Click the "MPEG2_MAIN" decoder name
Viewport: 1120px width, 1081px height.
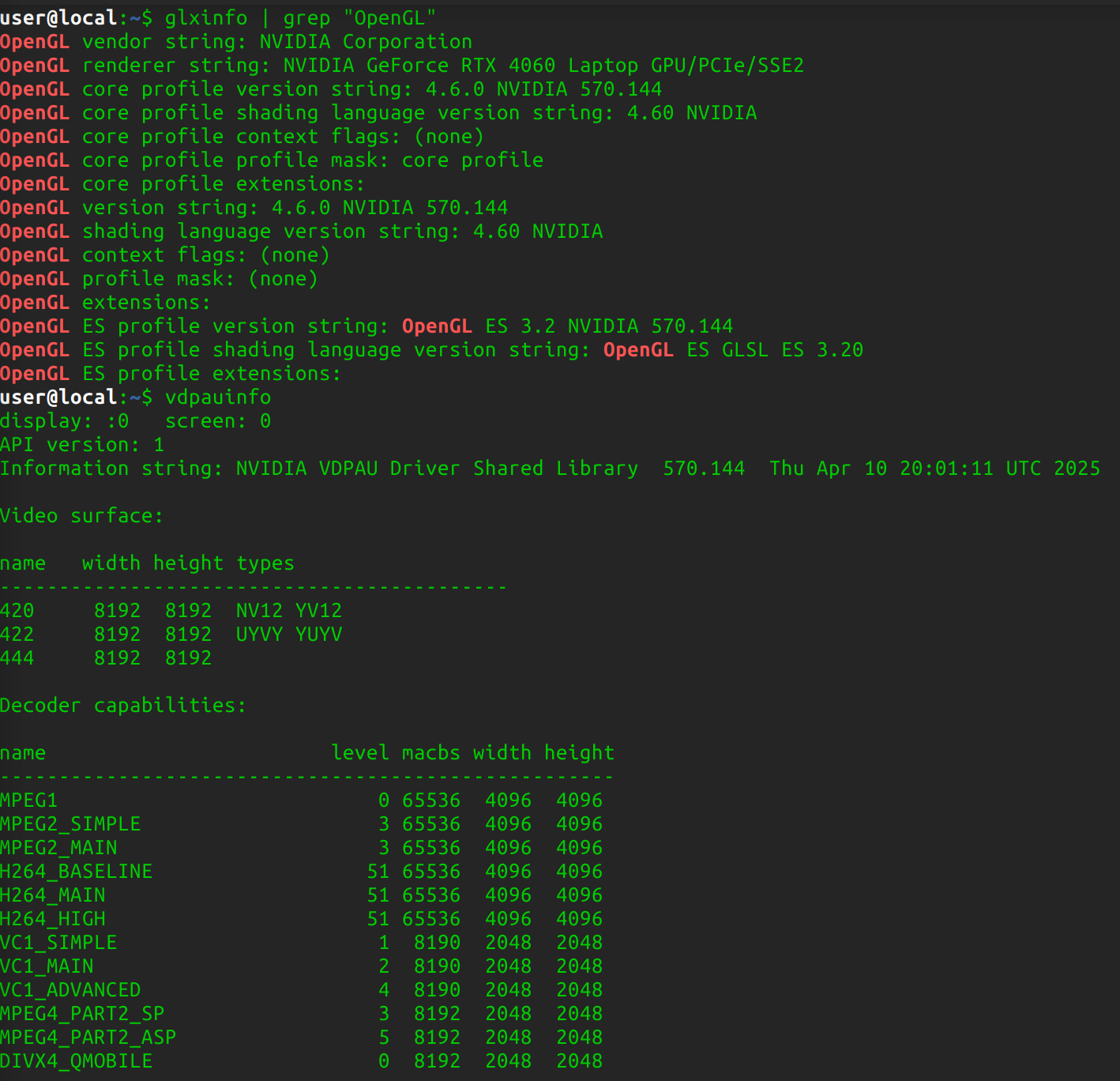click(x=58, y=848)
